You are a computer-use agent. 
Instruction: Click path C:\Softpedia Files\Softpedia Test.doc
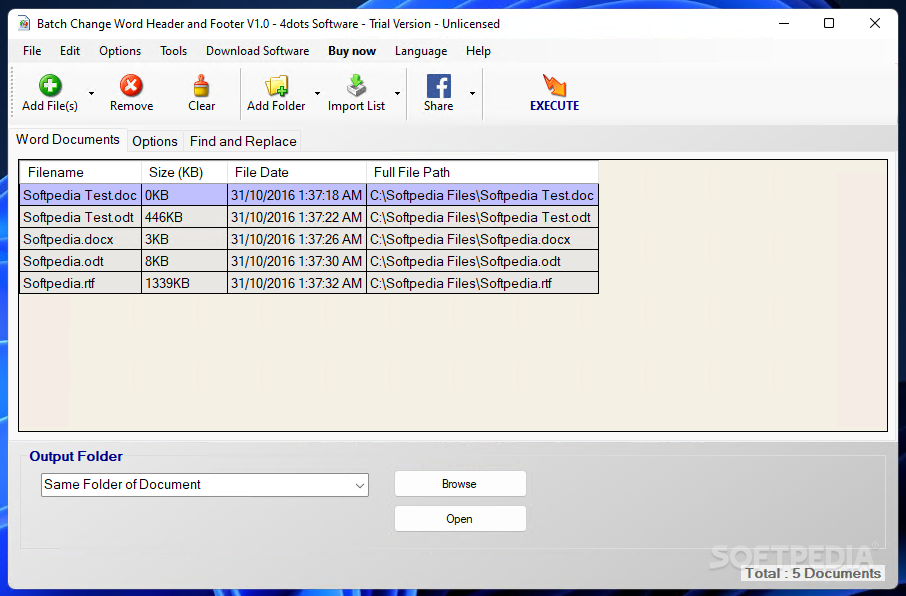click(482, 195)
